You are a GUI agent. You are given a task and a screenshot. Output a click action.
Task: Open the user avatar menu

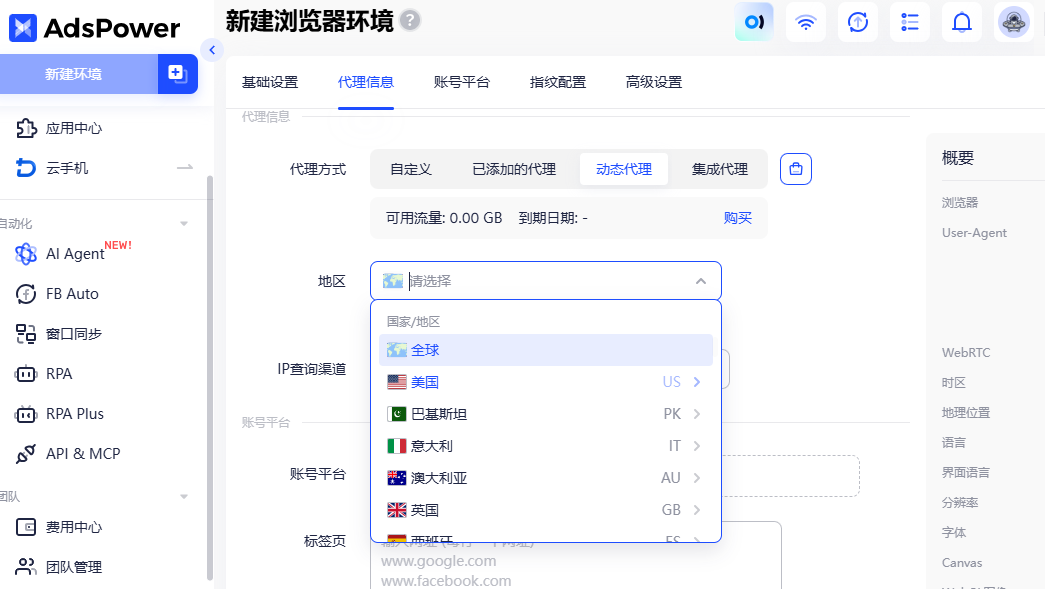pyautogui.click(x=1014, y=22)
